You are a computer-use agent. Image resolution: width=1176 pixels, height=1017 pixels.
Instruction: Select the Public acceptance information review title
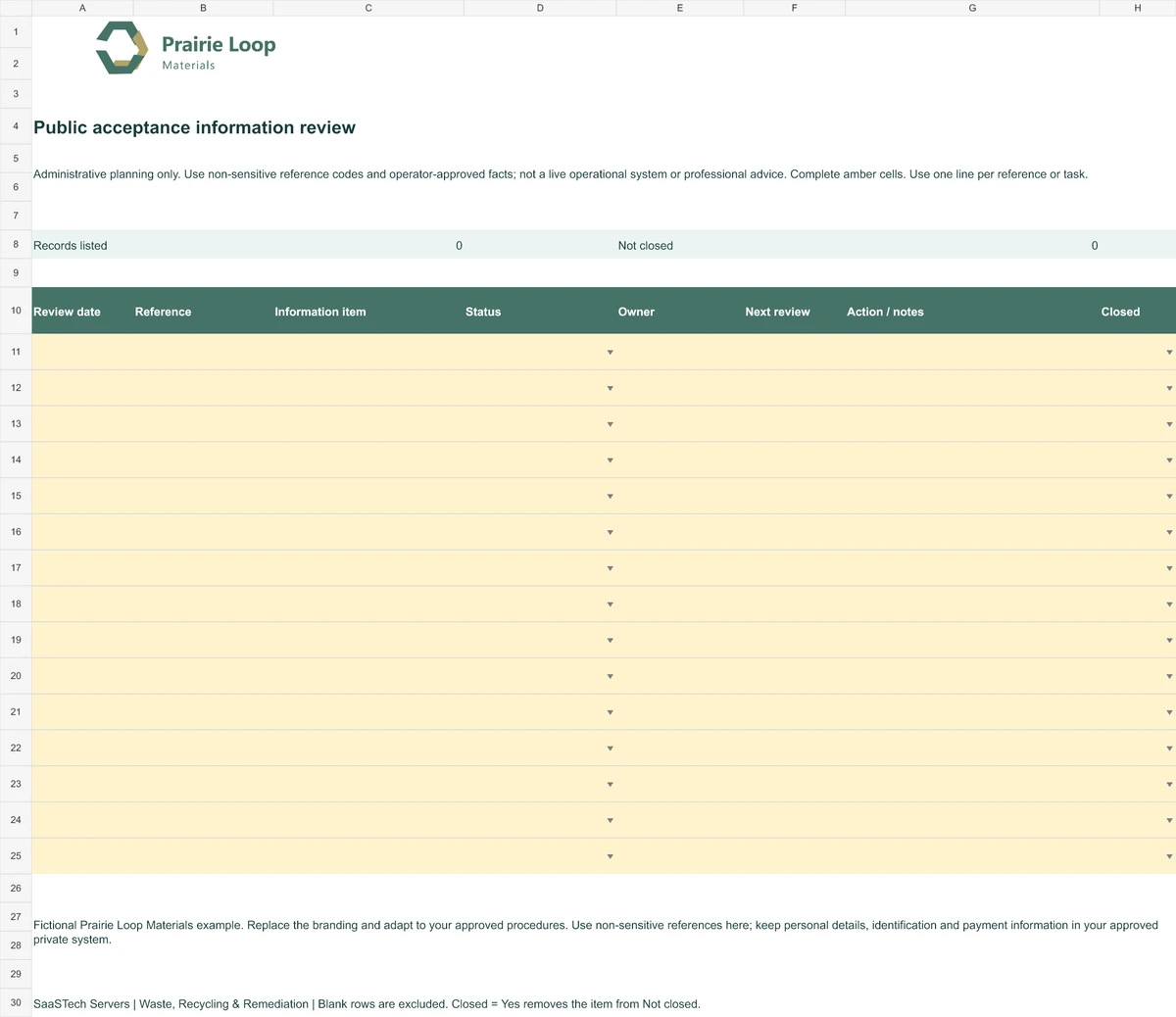pyautogui.click(x=194, y=127)
